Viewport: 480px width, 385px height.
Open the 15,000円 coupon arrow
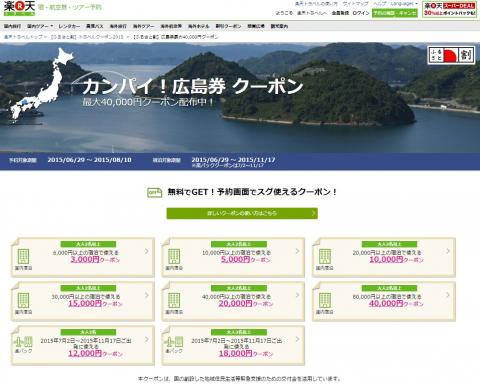click(147, 295)
